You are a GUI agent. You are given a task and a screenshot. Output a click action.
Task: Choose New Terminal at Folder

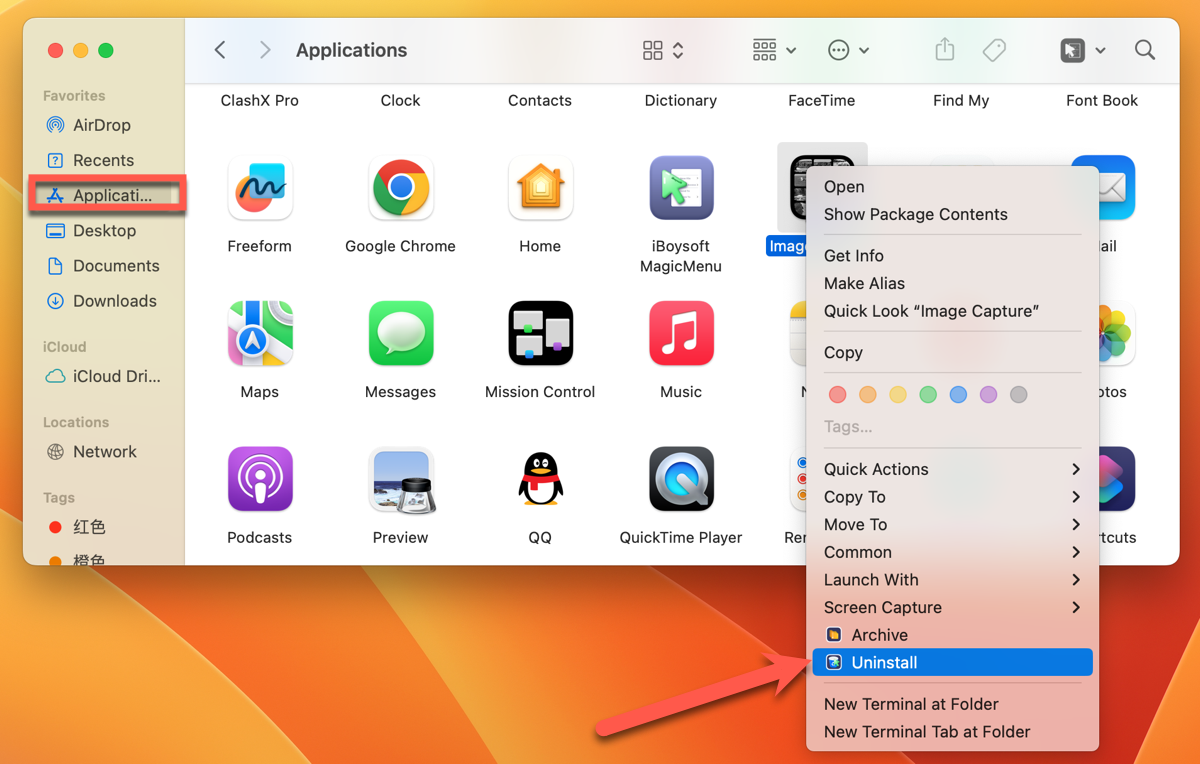[x=952, y=704]
